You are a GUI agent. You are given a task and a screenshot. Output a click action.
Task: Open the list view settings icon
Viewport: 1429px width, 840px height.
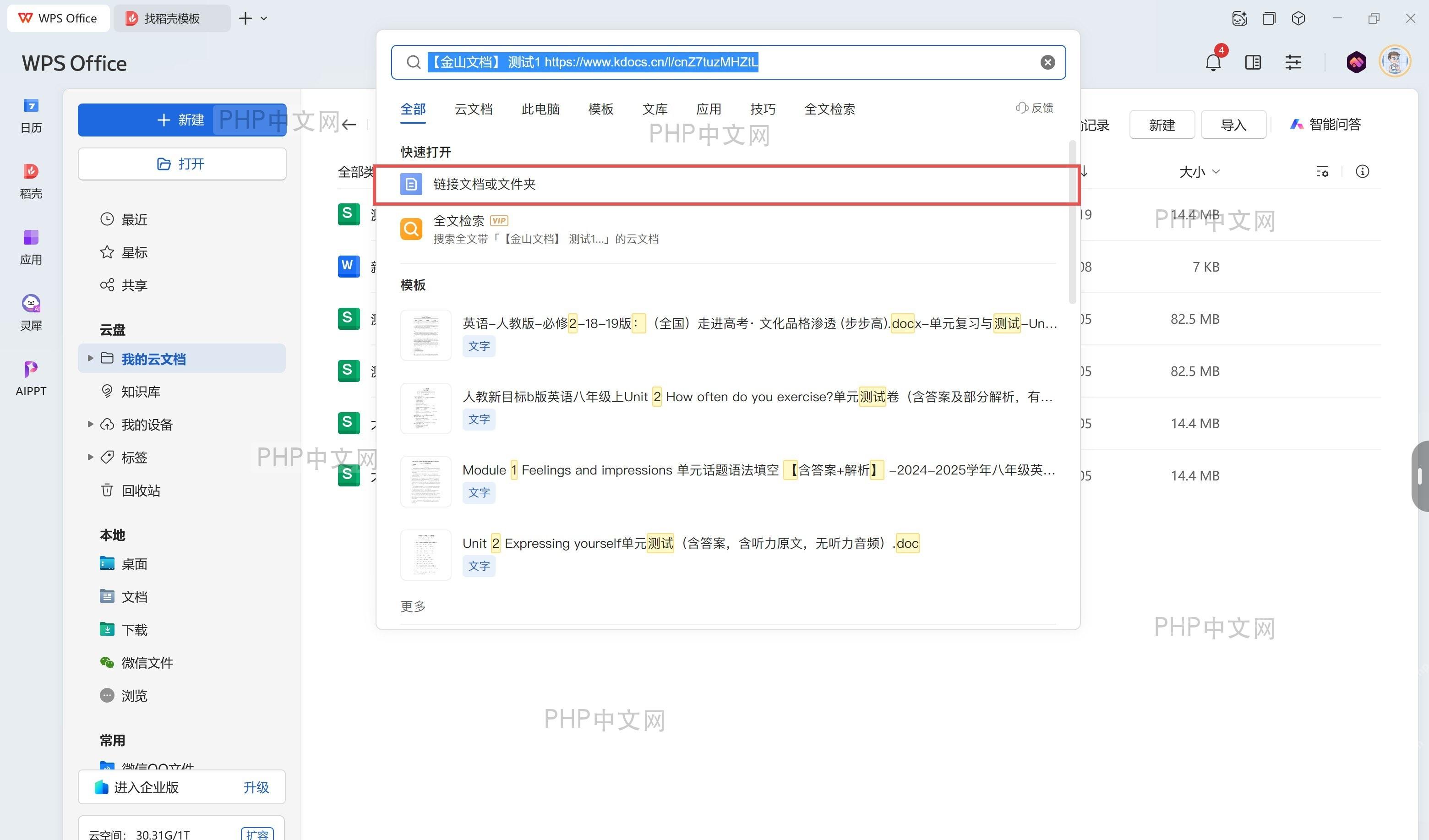(1322, 171)
